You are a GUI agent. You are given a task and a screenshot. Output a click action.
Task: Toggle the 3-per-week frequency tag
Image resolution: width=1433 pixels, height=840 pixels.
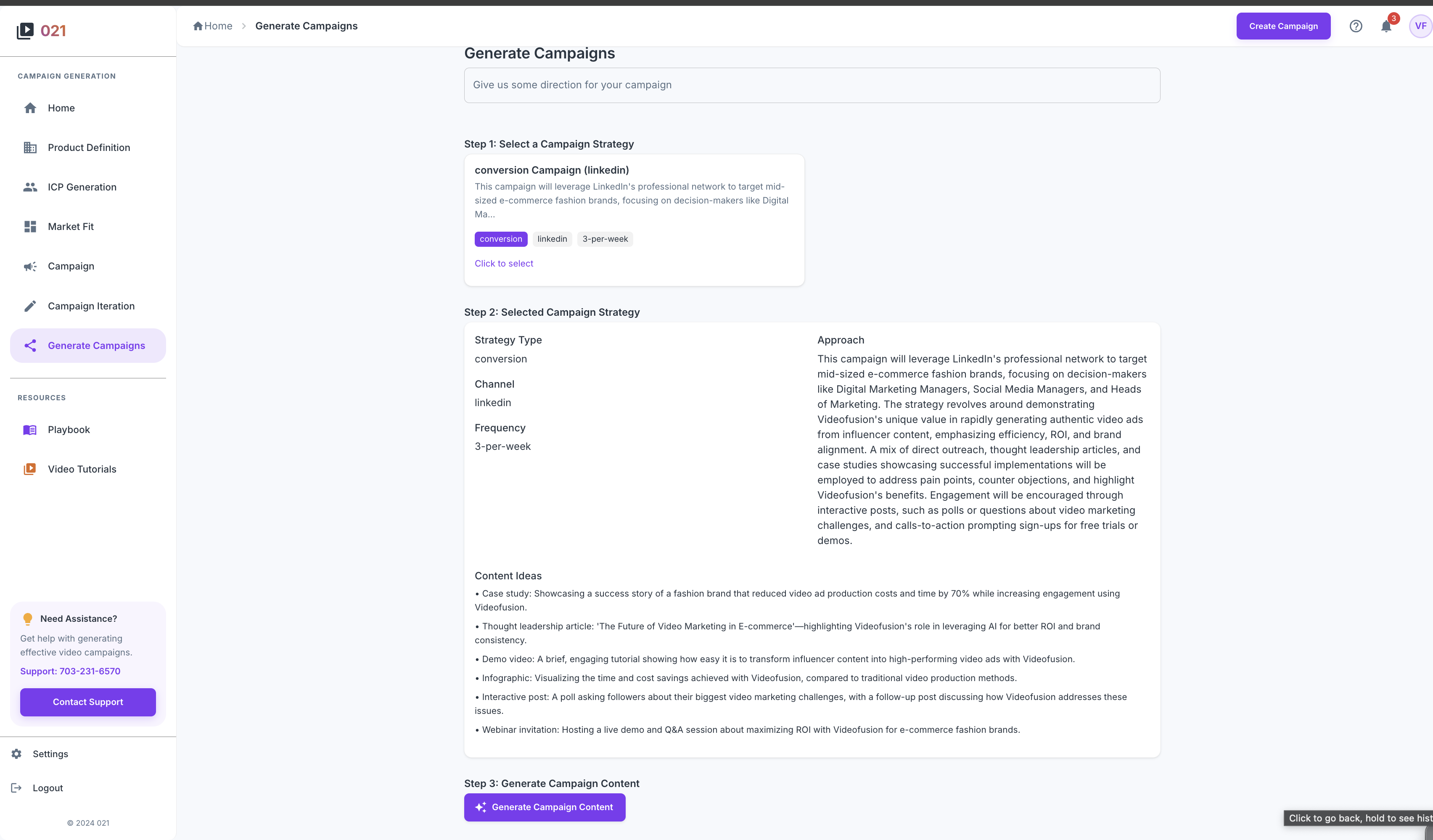pyautogui.click(x=605, y=239)
